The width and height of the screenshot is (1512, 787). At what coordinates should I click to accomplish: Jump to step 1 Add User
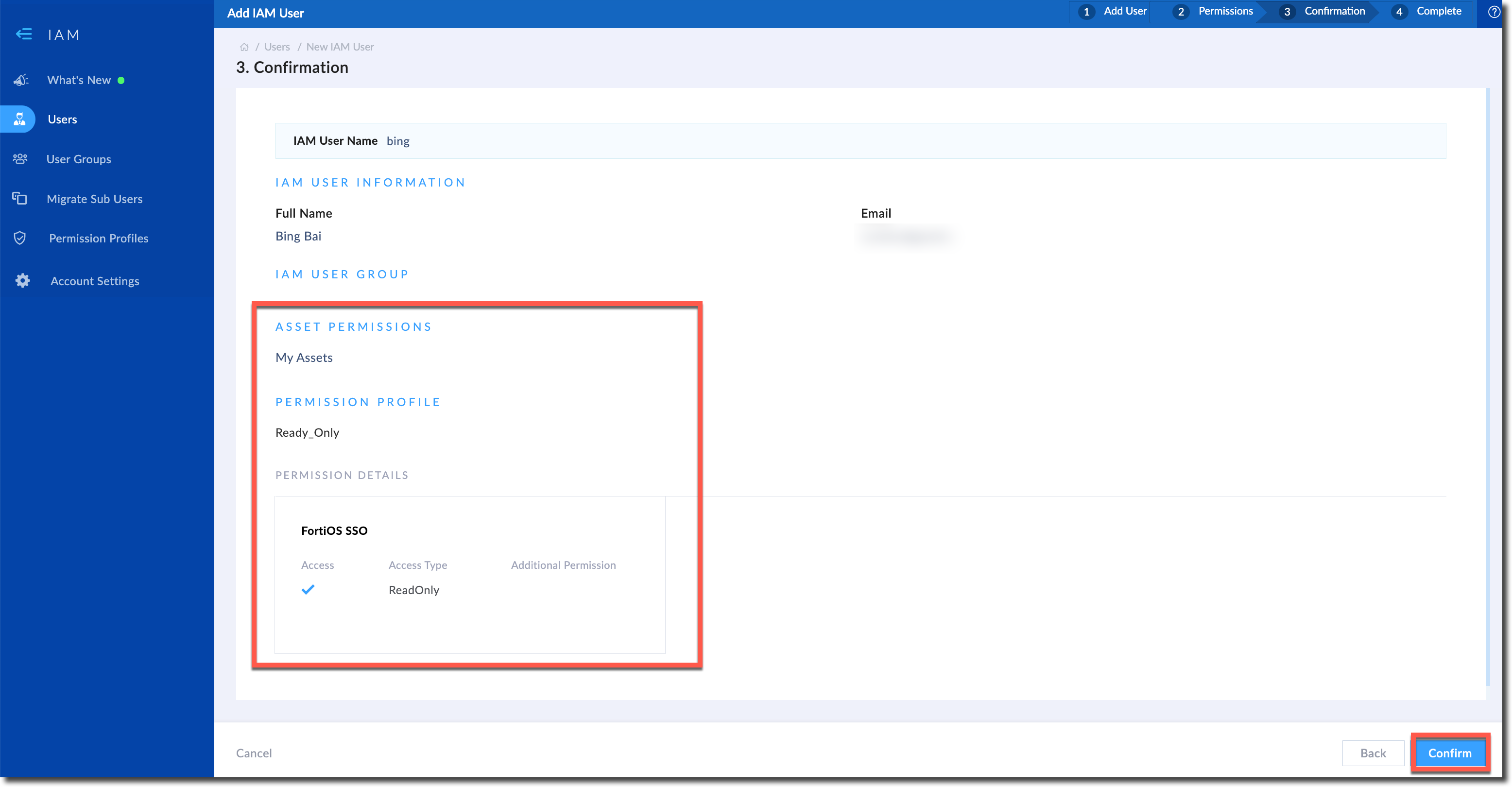(1114, 11)
